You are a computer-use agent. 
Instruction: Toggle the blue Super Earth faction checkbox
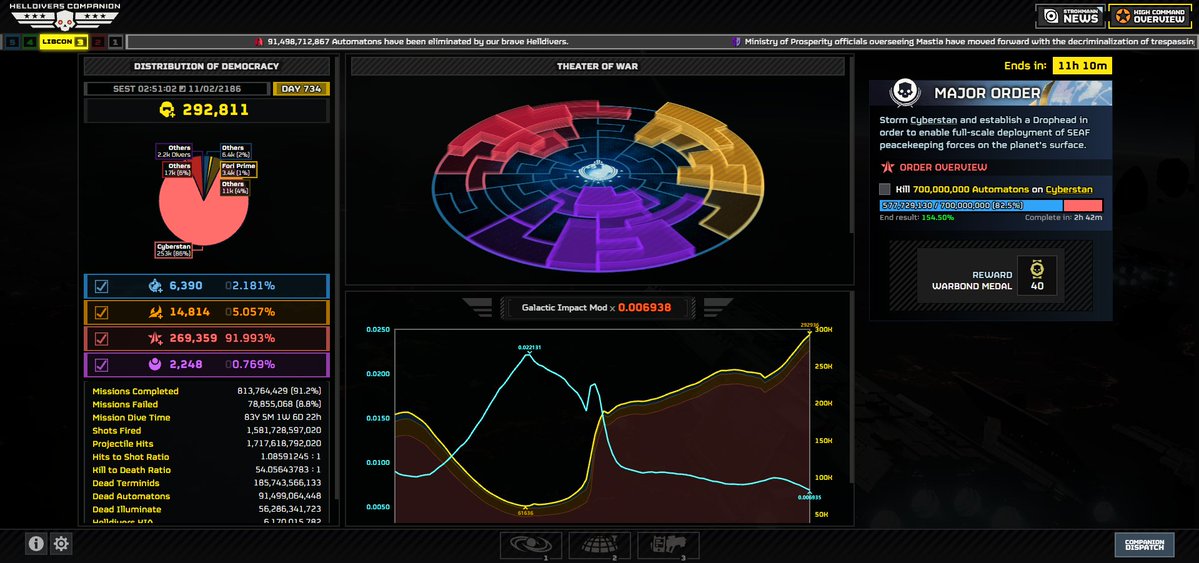(x=101, y=286)
